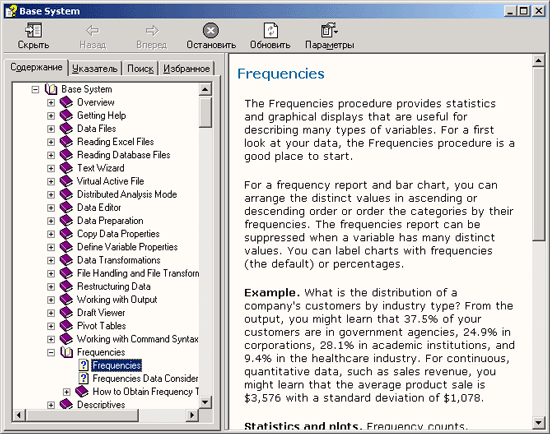Click the Остановить (Stop) icon

(211, 31)
